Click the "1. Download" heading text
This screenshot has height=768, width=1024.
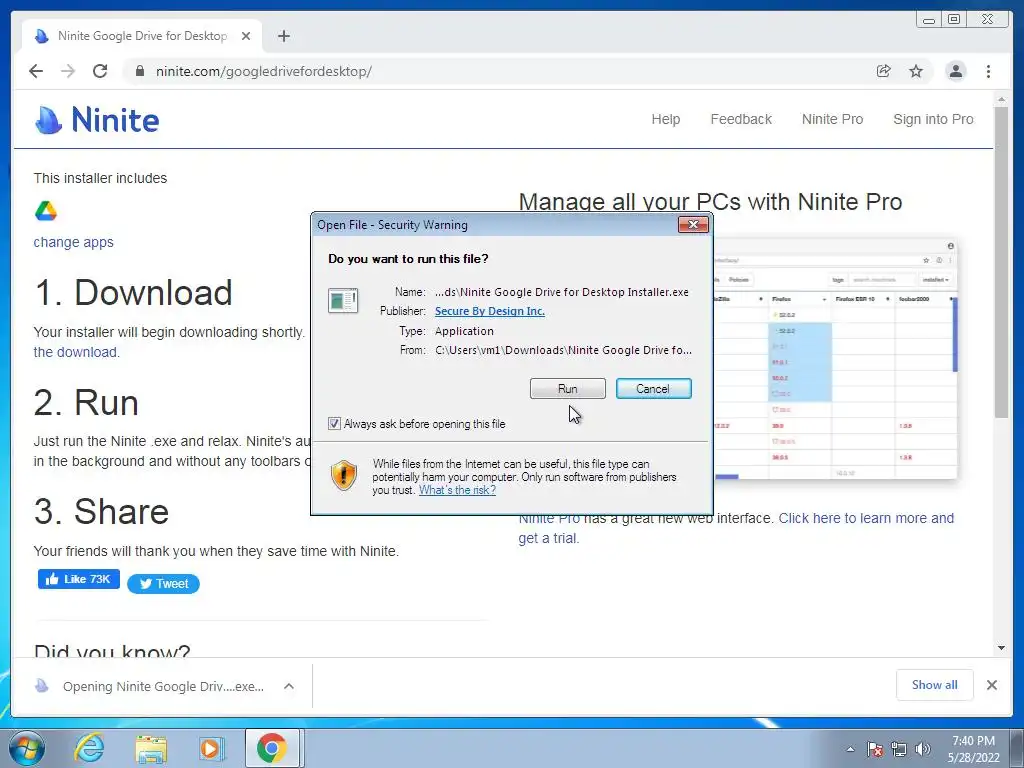click(x=133, y=292)
